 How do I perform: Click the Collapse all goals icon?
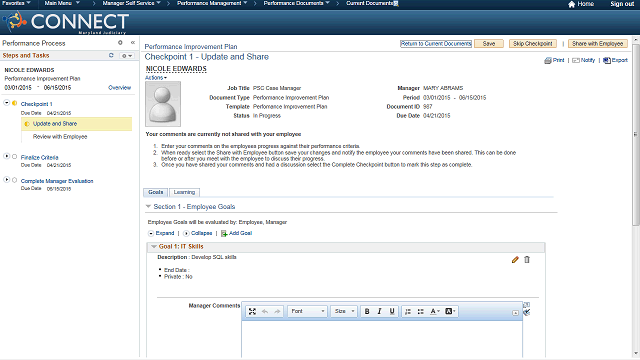tap(187, 233)
